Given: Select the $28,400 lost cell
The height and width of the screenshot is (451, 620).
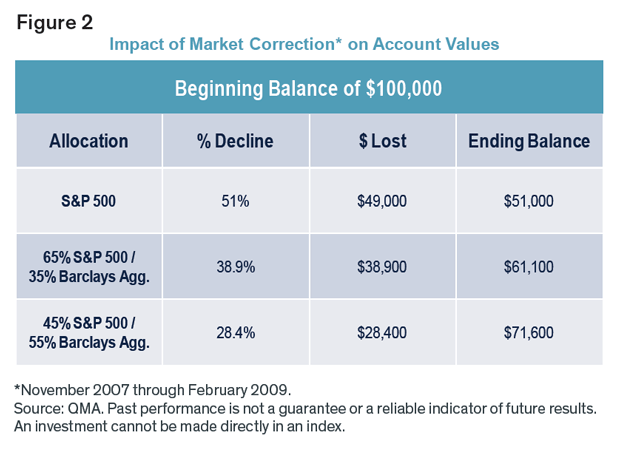Looking at the screenshot, I should click(382, 332).
